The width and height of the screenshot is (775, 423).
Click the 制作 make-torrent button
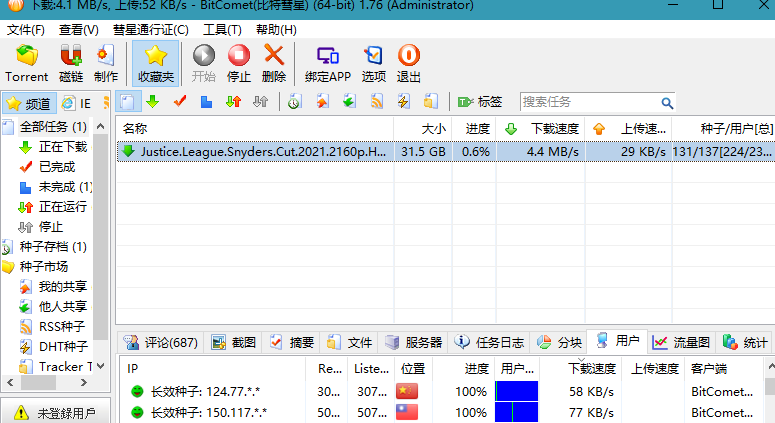(x=106, y=63)
